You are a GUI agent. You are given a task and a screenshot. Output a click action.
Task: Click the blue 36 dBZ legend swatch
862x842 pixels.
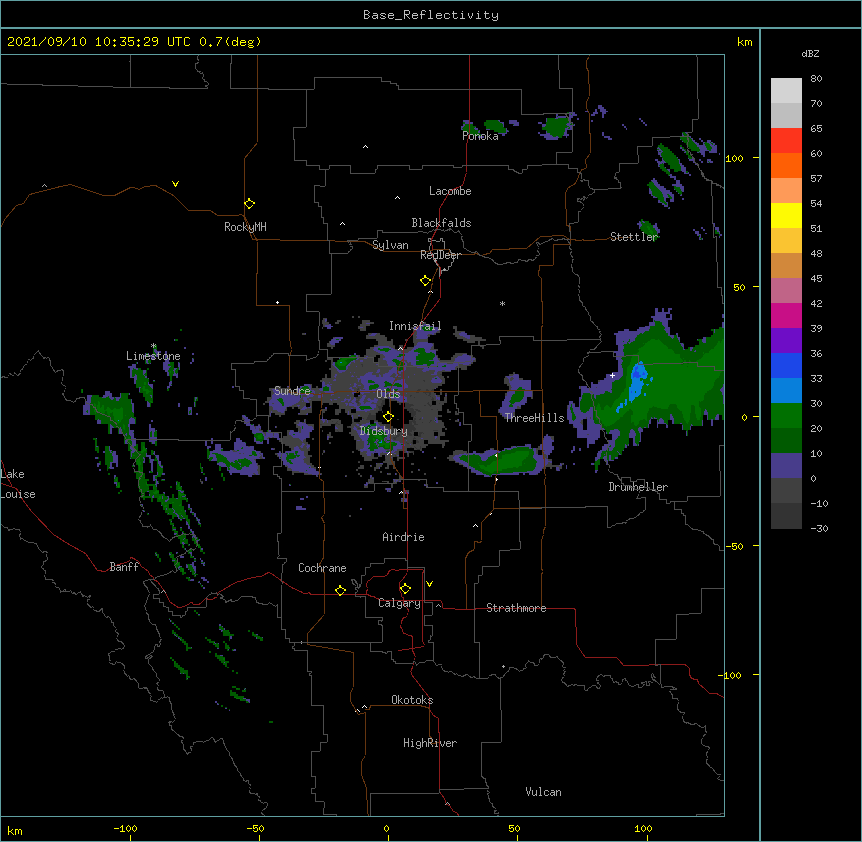786,365
